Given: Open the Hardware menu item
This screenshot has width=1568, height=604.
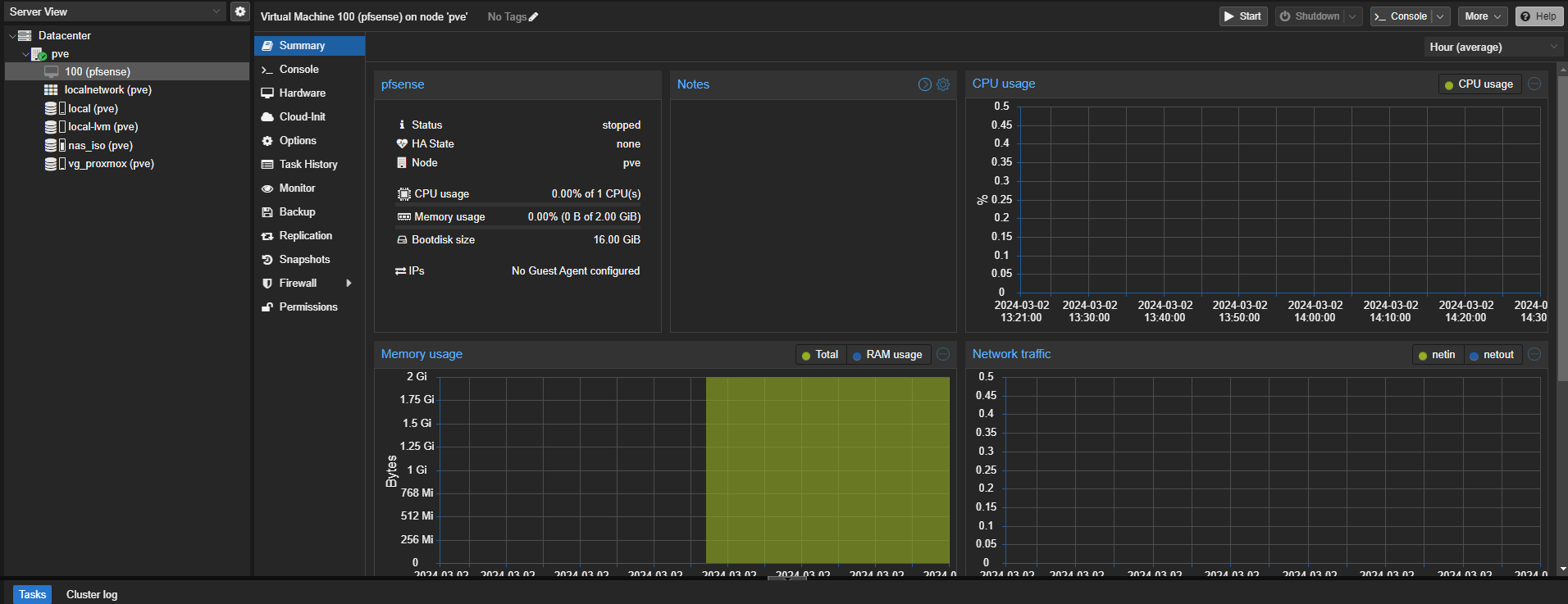Looking at the screenshot, I should (309, 93).
